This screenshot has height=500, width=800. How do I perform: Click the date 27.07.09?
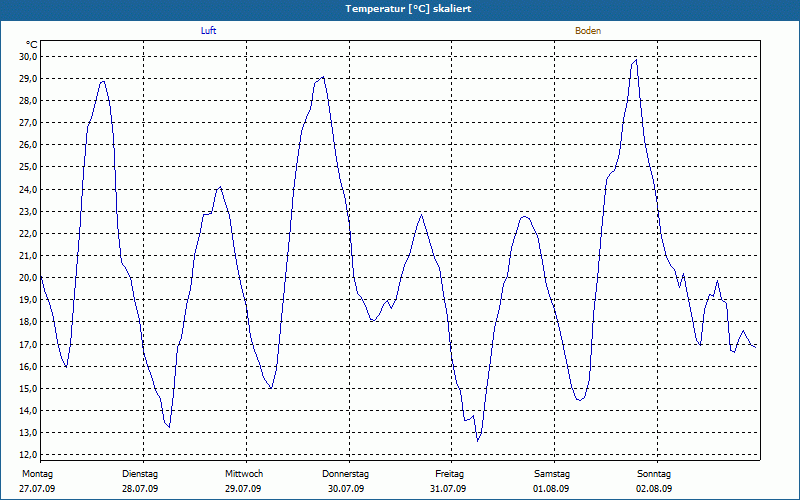[x=37, y=489]
